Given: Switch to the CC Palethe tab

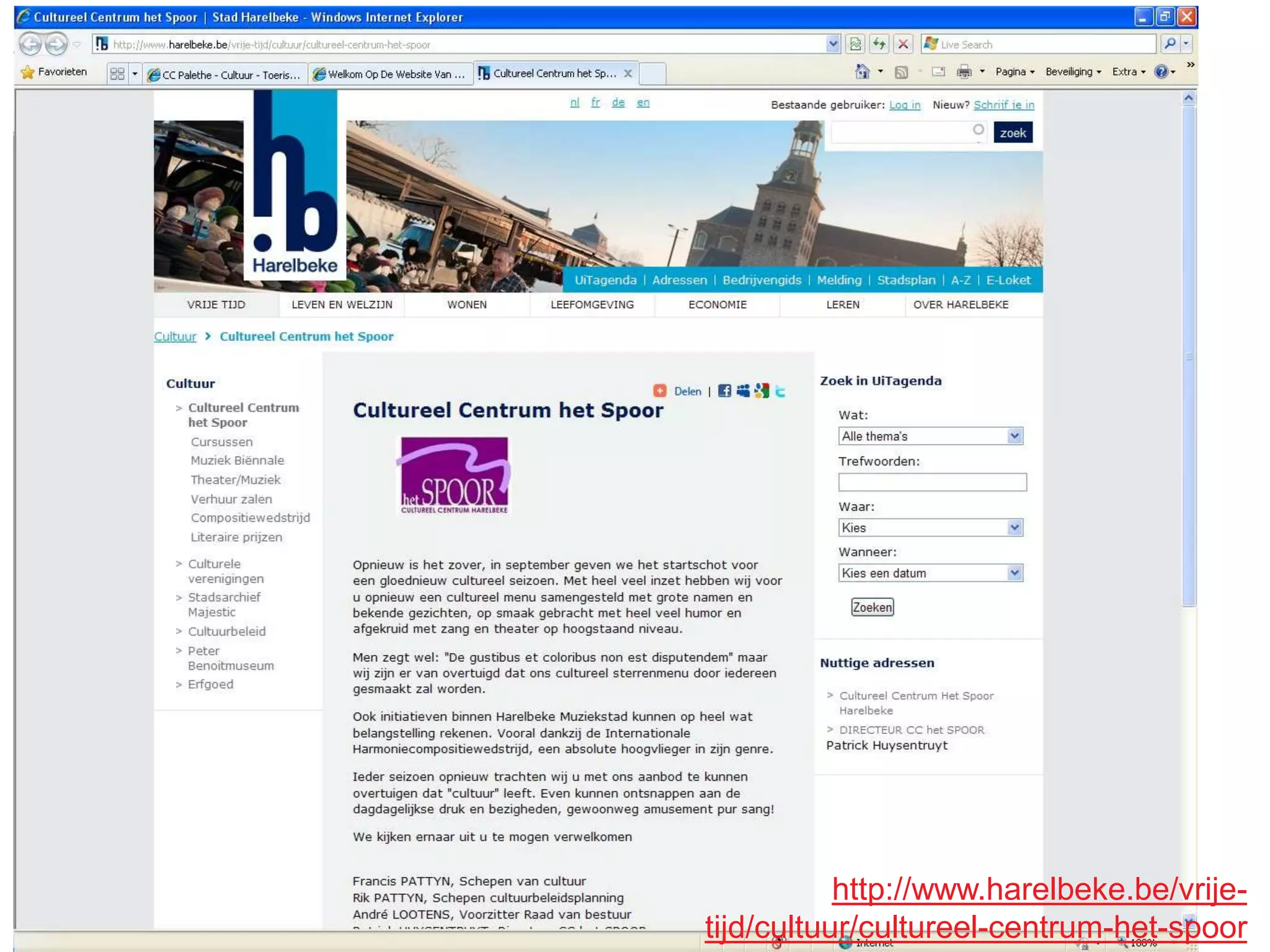Looking at the screenshot, I should (224, 74).
